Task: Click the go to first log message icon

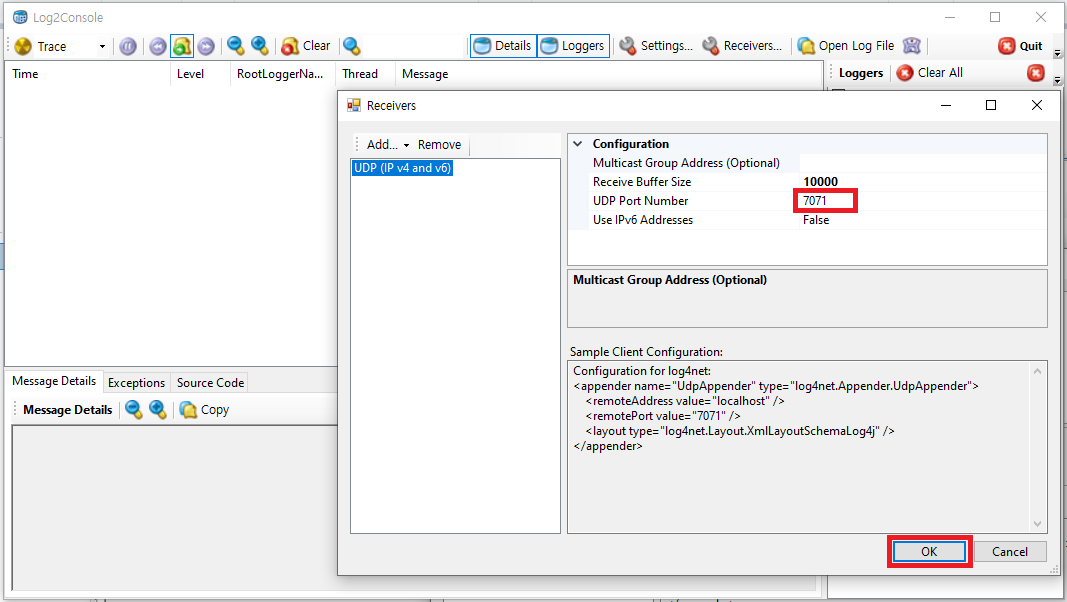Action: point(157,46)
